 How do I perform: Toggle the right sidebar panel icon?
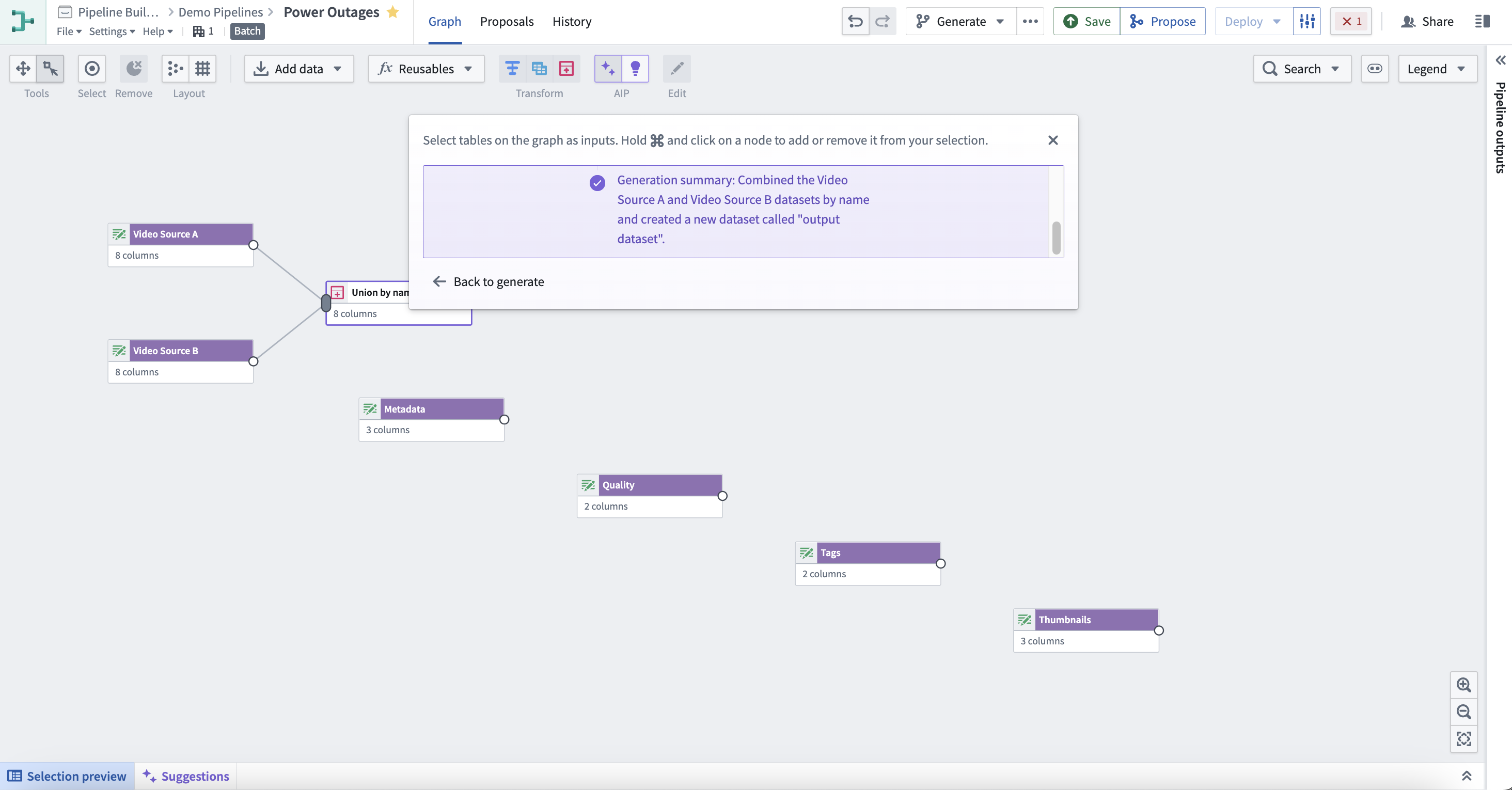pos(1482,22)
